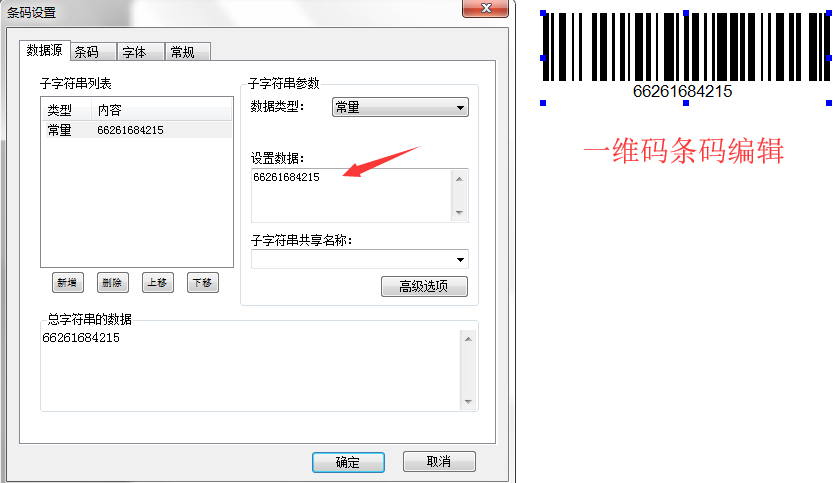This screenshot has width=835, height=483.
Task: Click down arrow of 总字符串的数据 scrollbar
Action: pyautogui.click(x=468, y=402)
